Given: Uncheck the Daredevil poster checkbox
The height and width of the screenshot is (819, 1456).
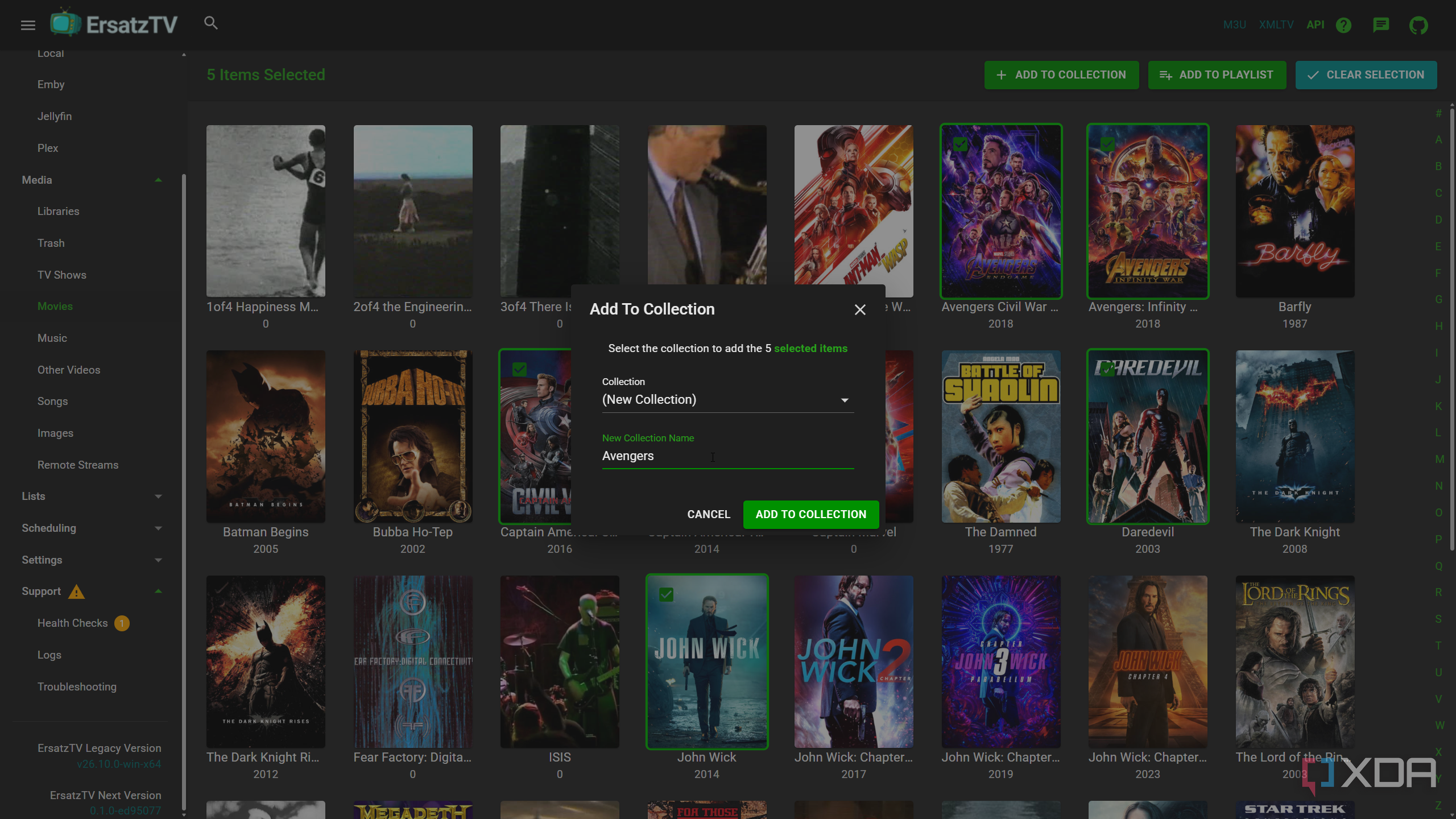Looking at the screenshot, I should click(1107, 370).
